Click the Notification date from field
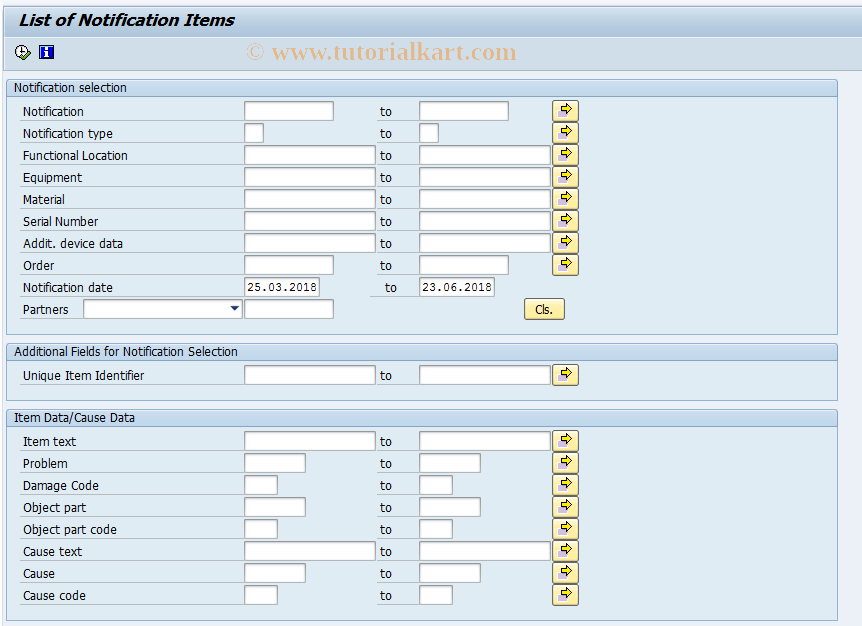 click(x=283, y=287)
